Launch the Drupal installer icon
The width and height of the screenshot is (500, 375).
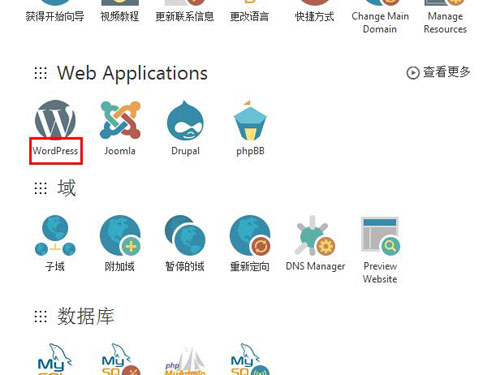(x=185, y=120)
